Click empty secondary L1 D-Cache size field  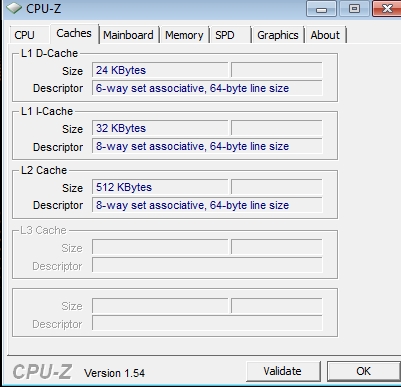coord(277,70)
